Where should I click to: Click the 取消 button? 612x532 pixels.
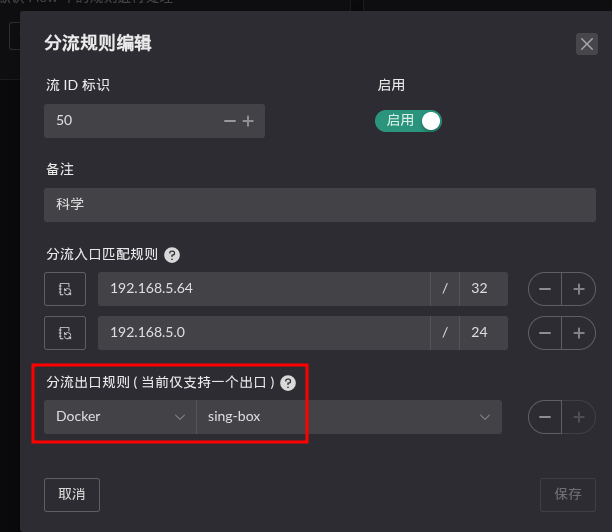click(72, 495)
